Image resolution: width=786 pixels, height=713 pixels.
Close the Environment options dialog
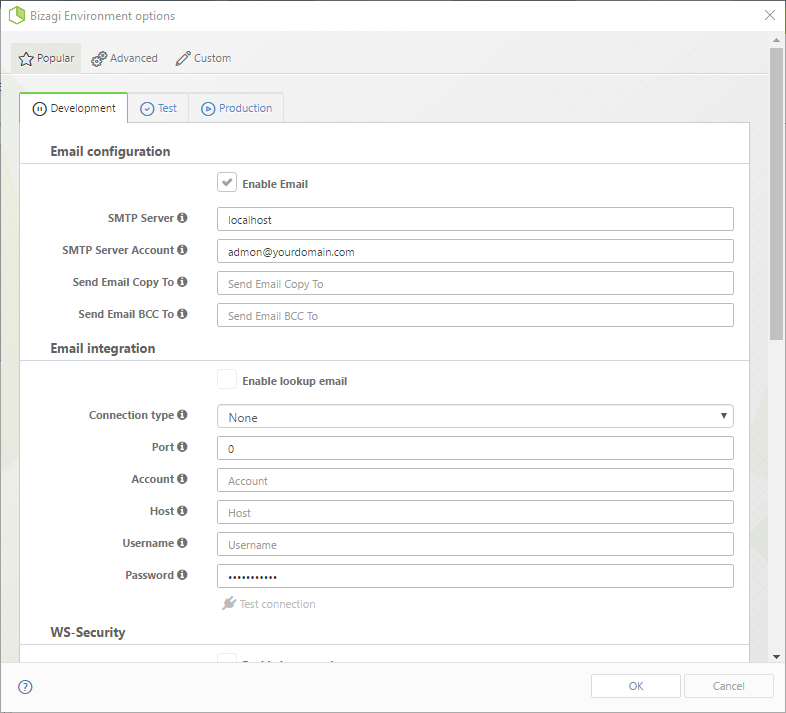pos(770,15)
